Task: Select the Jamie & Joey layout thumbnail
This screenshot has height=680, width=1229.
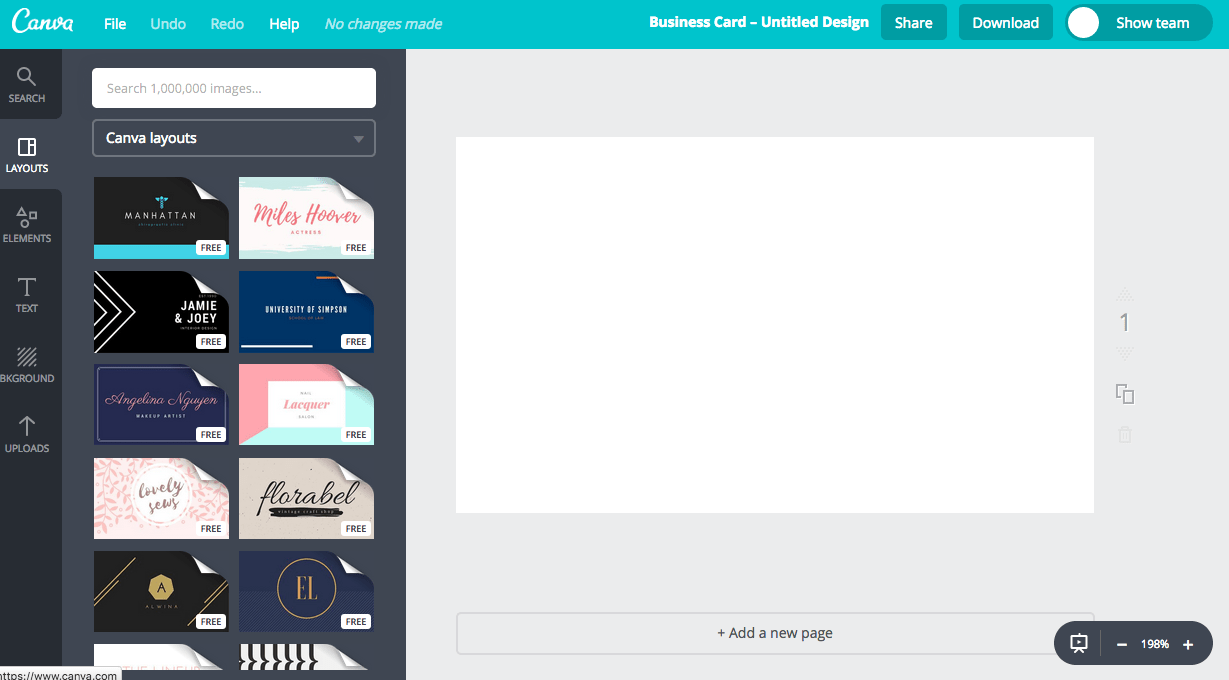Action: (161, 312)
